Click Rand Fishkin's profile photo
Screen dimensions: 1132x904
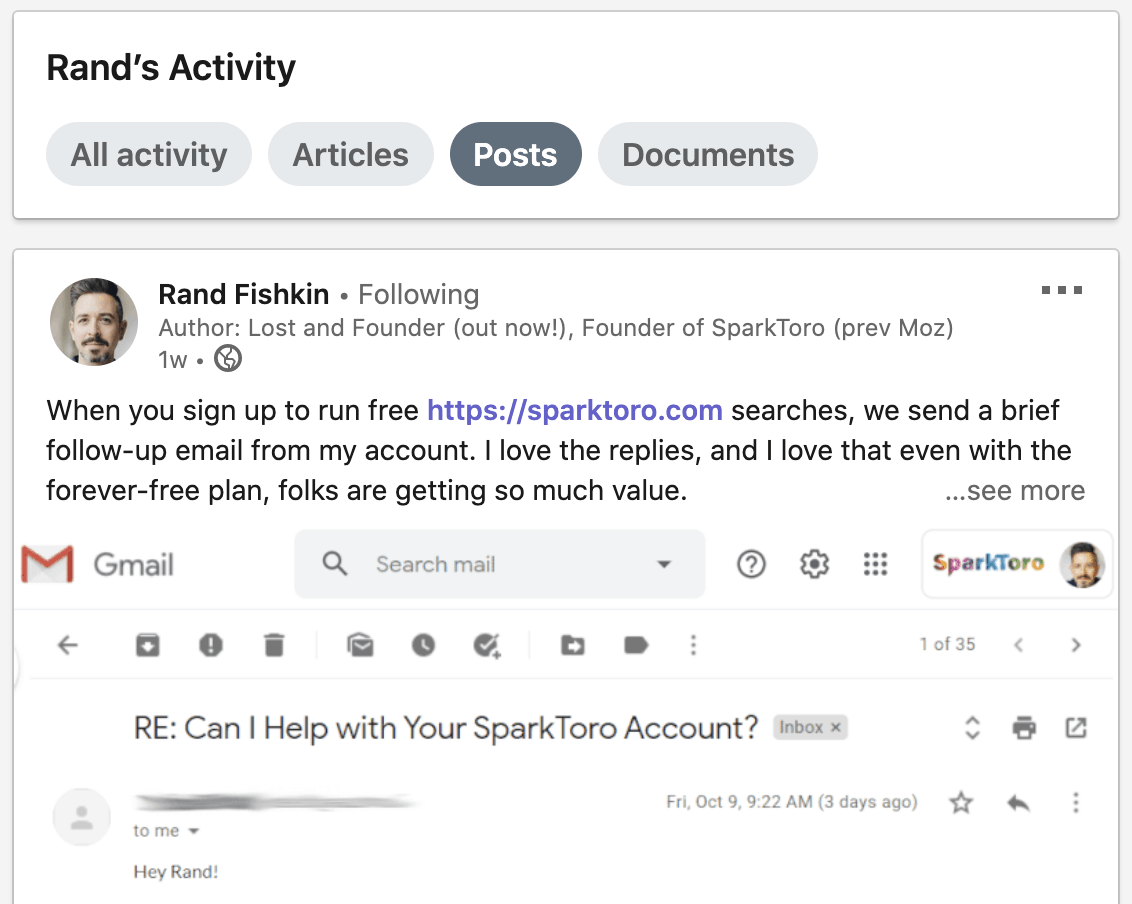pyautogui.click(x=94, y=321)
